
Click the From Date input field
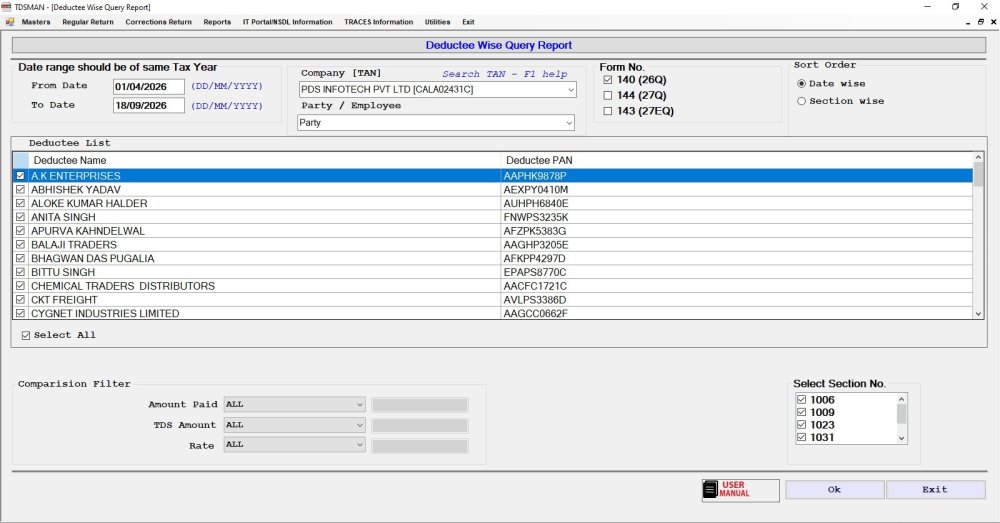coord(149,86)
